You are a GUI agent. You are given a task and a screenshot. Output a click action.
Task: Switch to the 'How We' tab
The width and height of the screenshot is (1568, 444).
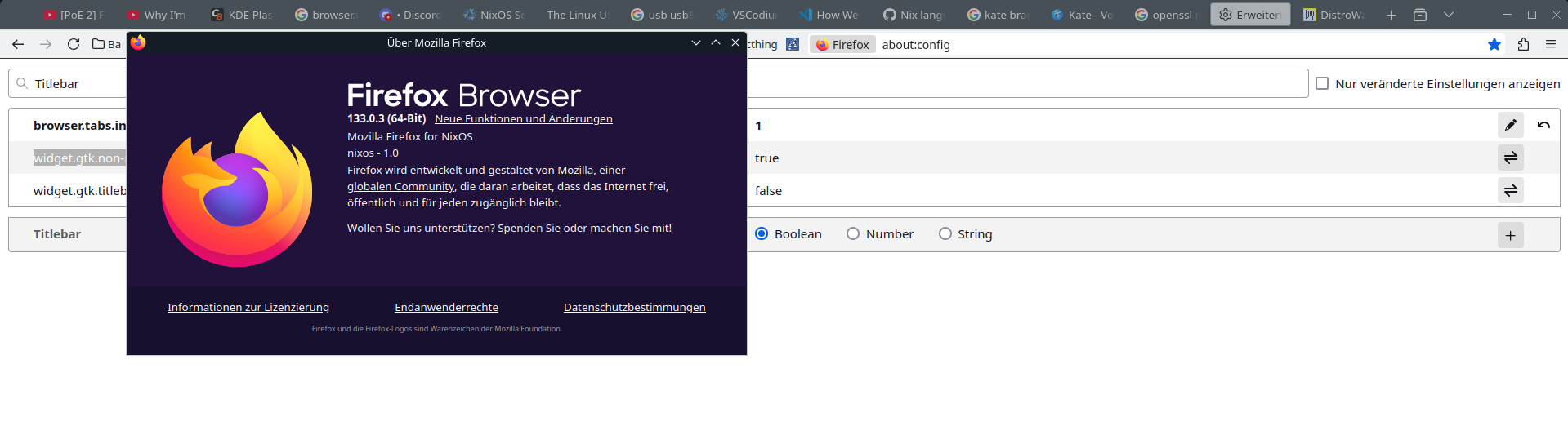pos(830,15)
